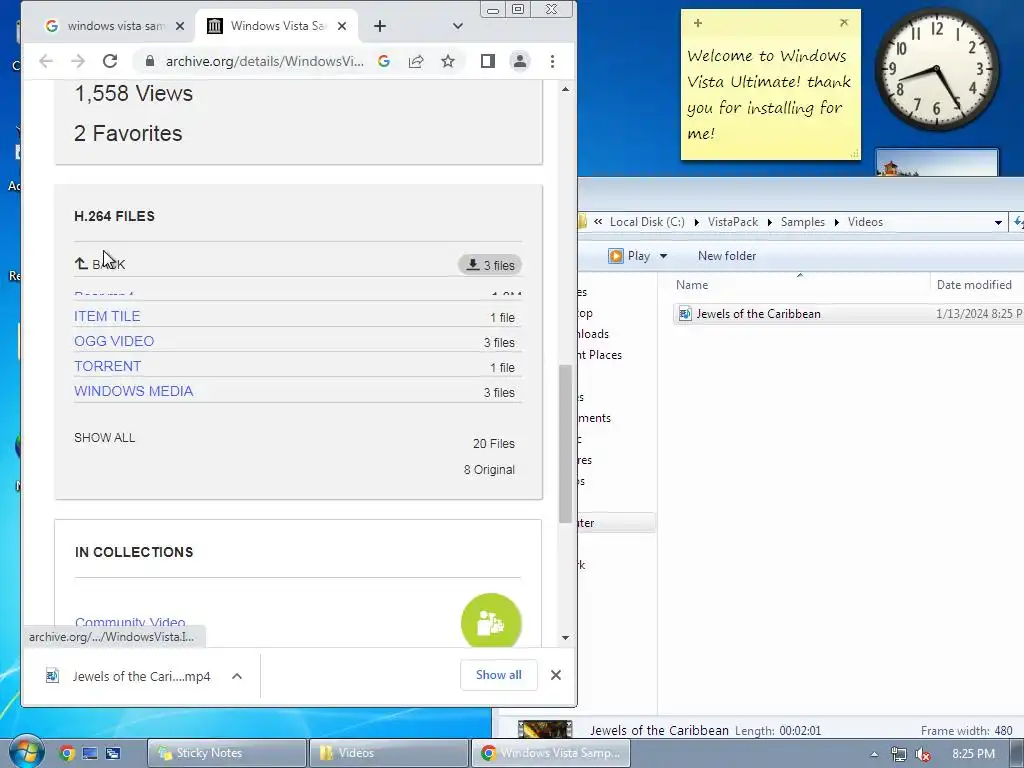Click the slideshow gadget thumbnail
Viewport: 1024px width, 768px height.
pos(936,163)
